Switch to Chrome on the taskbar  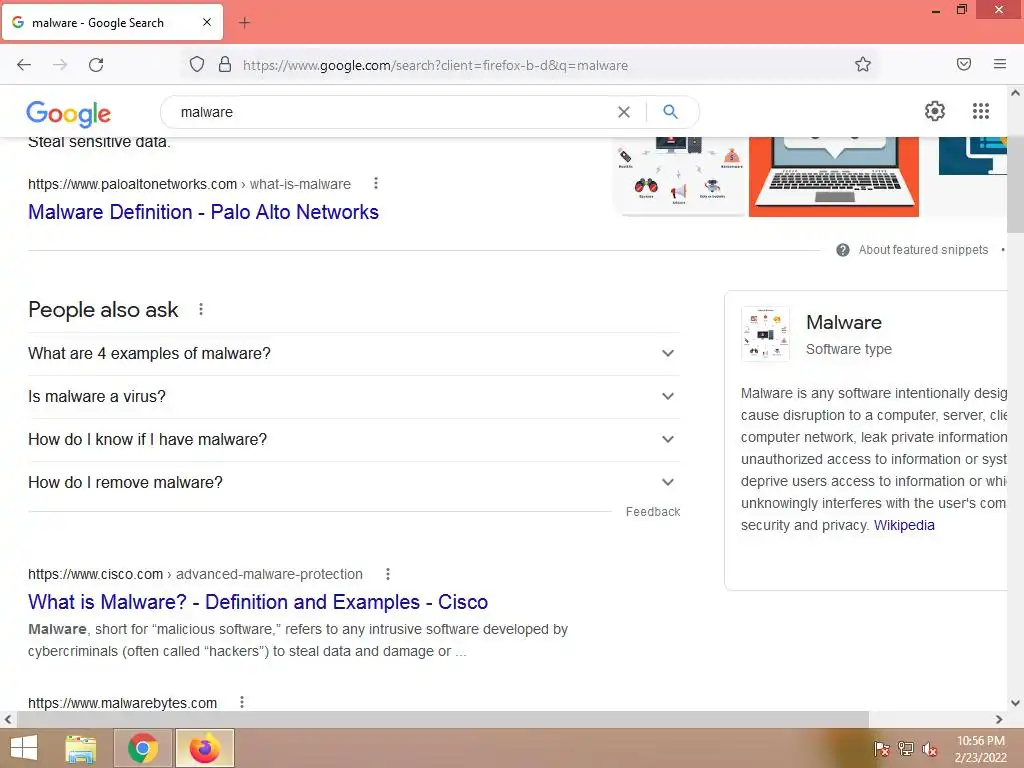pyautogui.click(x=142, y=748)
